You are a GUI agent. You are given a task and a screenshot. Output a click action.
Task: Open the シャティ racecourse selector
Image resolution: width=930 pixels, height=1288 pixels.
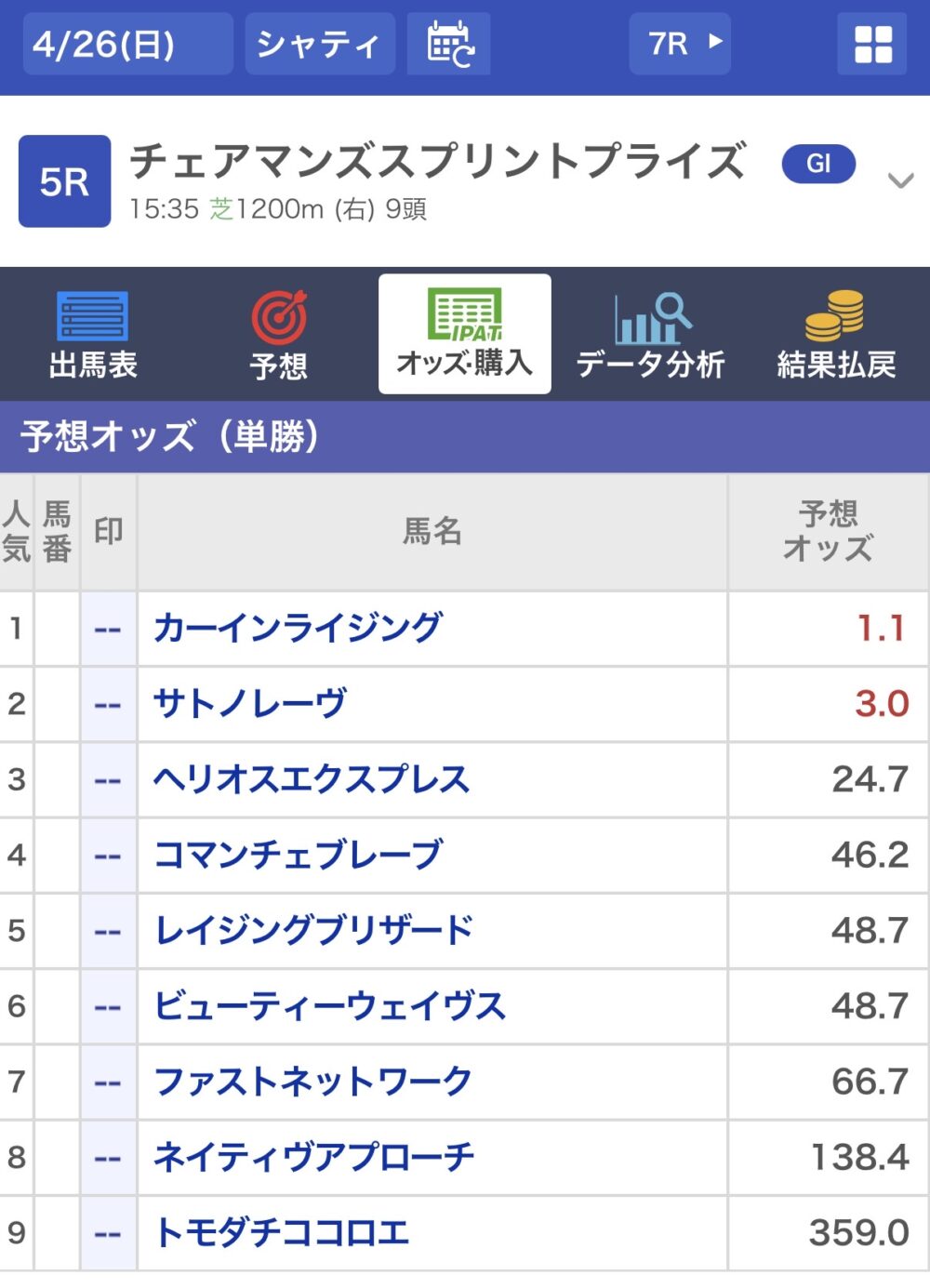tap(319, 44)
